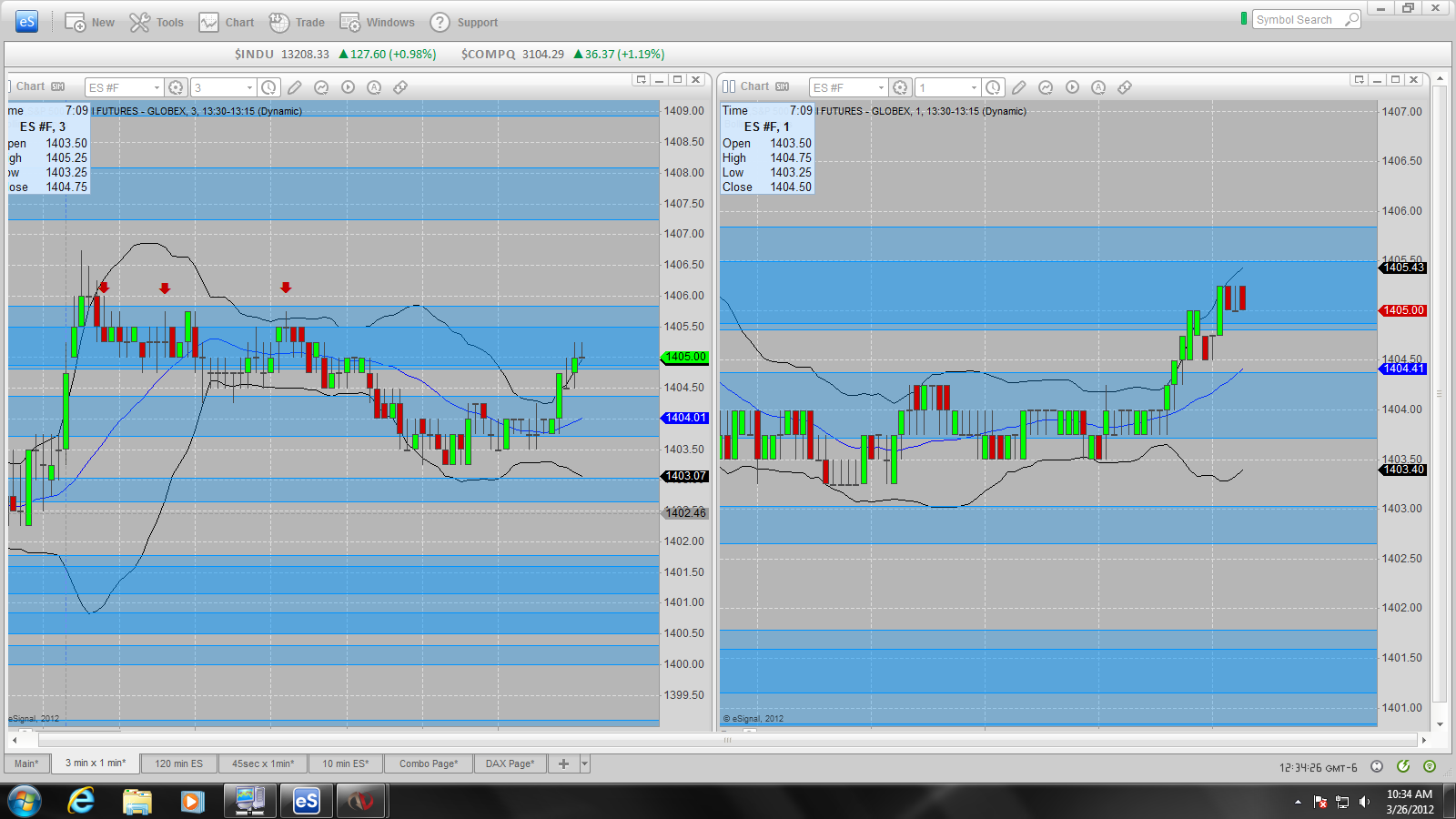Open the DAX Page* tab
1456x819 pixels.
pos(511,763)
